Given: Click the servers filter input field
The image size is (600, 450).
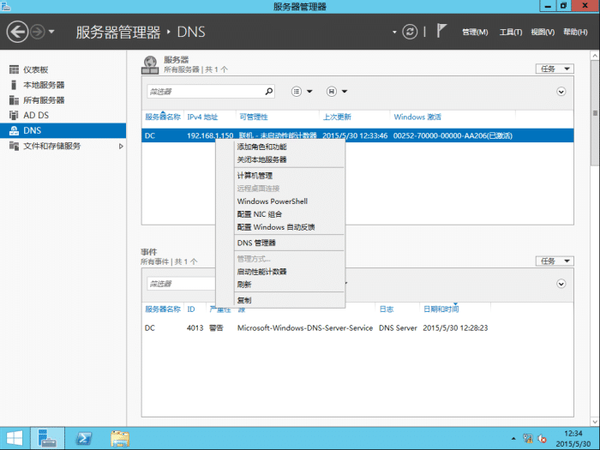Looking at the screenshot, I should coord(210,91).
